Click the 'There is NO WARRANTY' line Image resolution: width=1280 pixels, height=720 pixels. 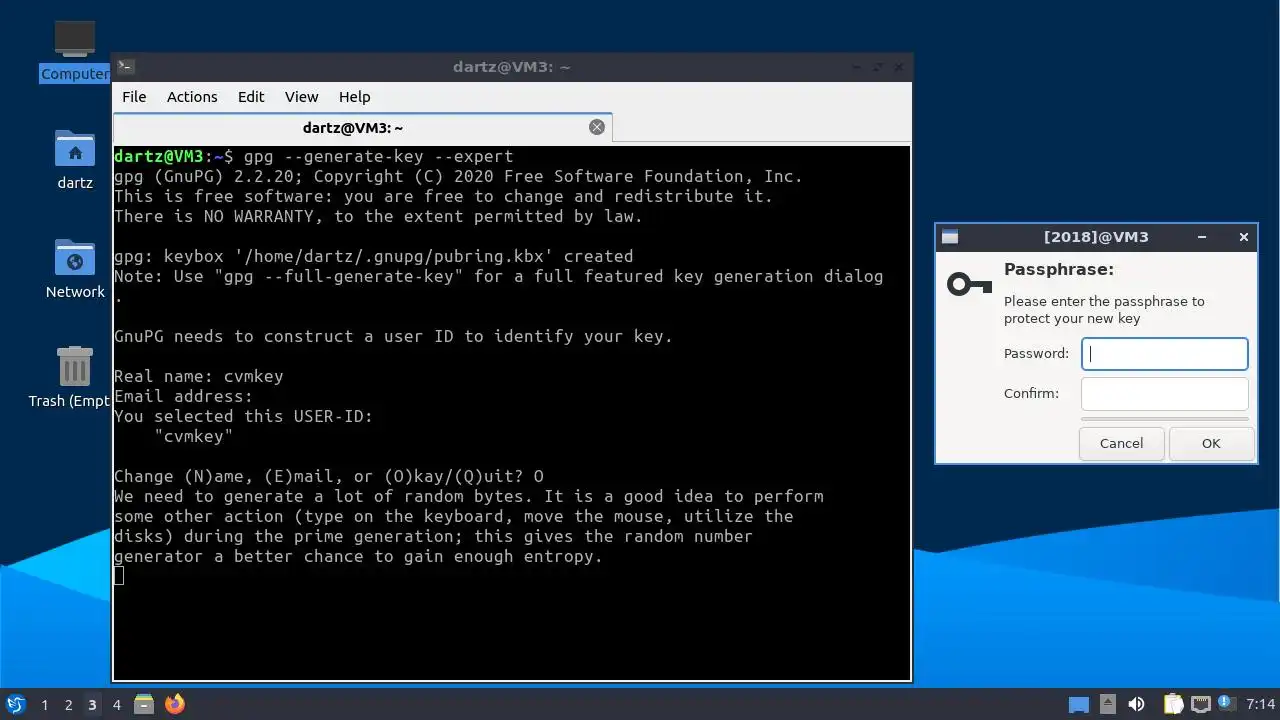coord(378,216)
